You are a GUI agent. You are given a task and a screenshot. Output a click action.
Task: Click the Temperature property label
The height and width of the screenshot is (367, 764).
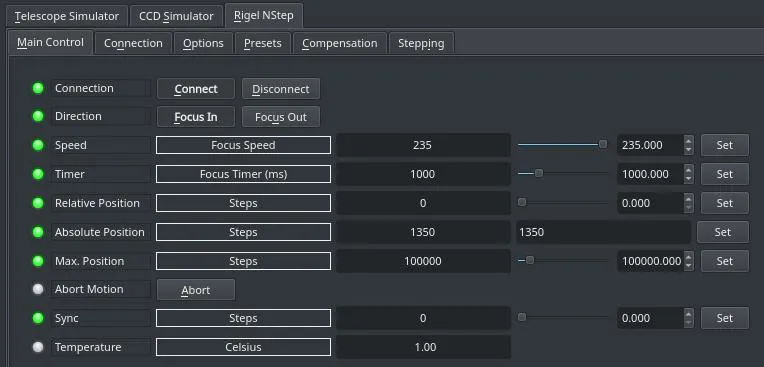[100, 347]
